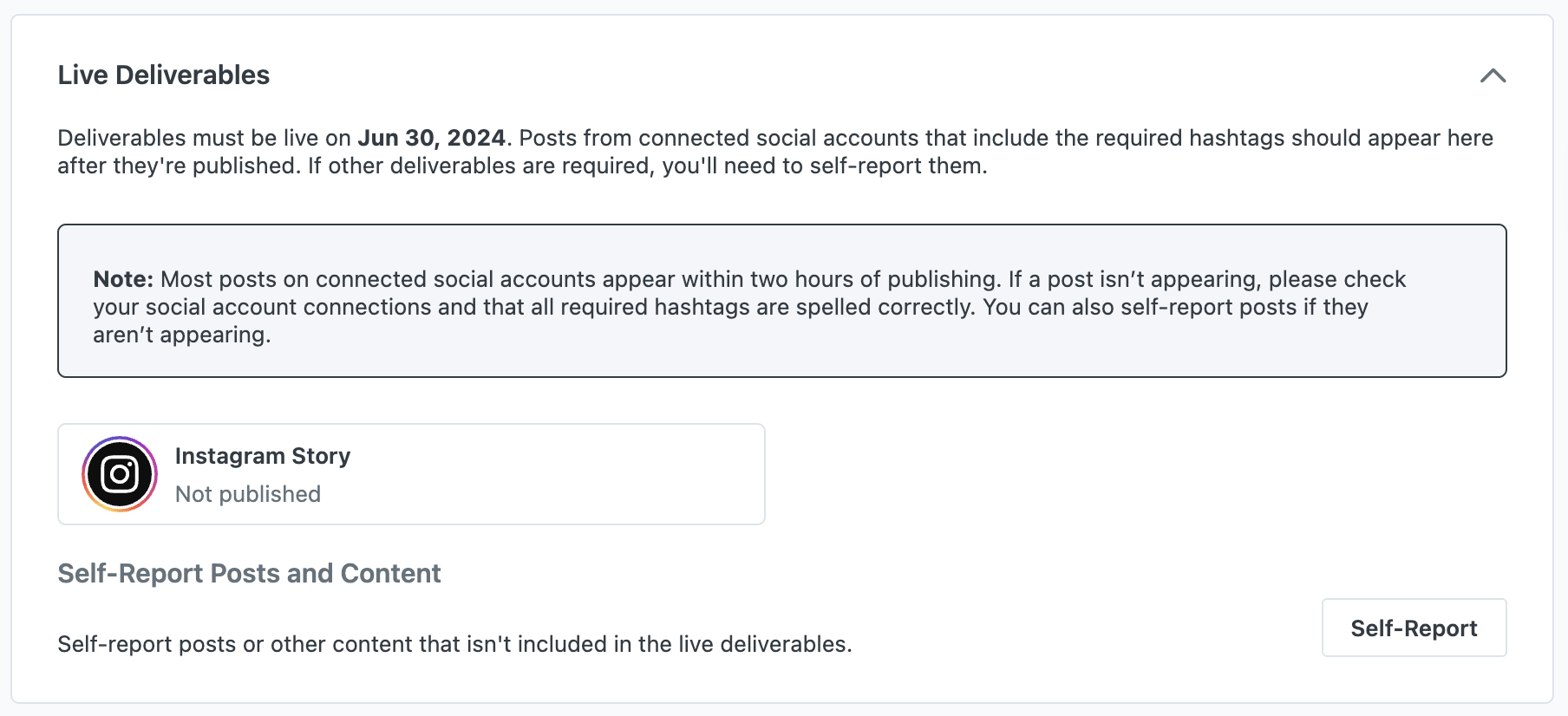This screenshot has height=716, width=1568.
Task: Click the Self-Report Posts and Content heading
Action: [249, 573]
